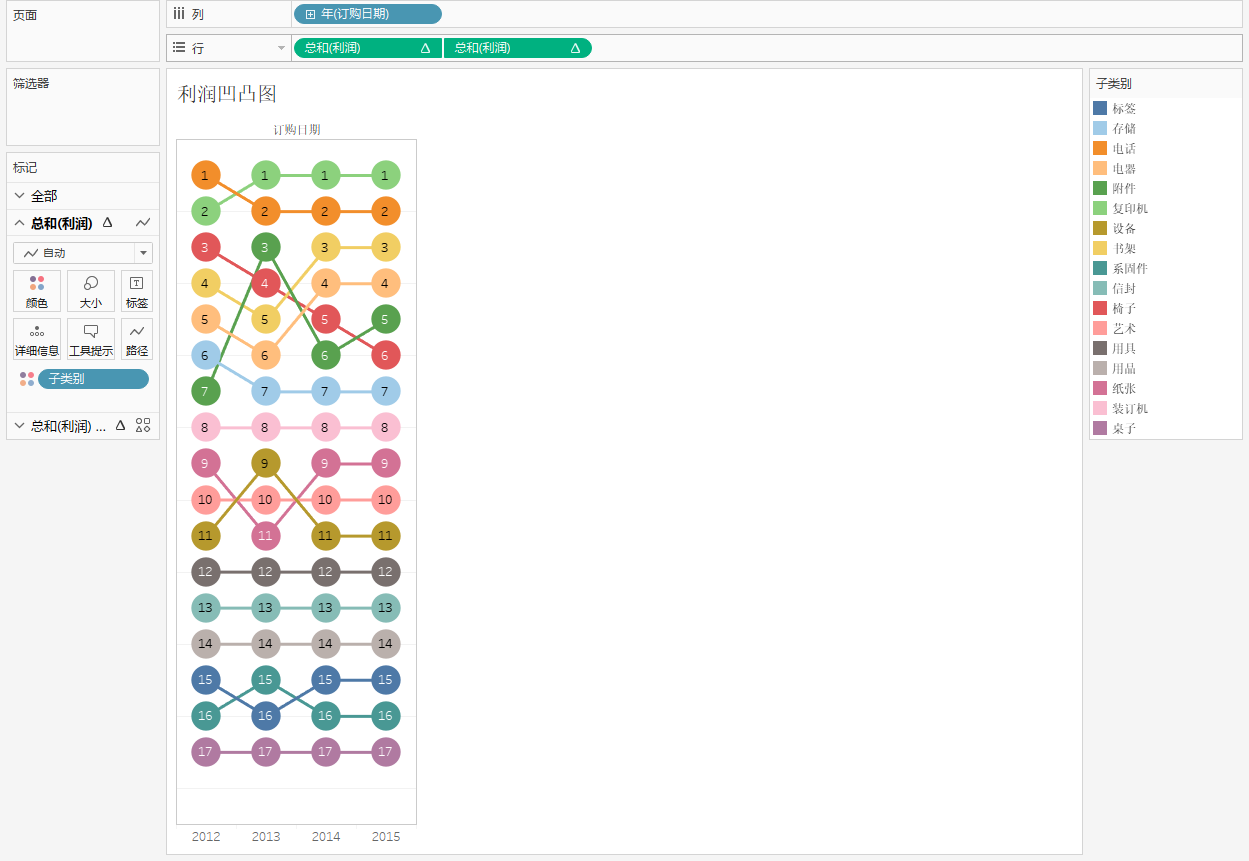The width and height of the screenshot is (1249, 861).
Task: Open the 标签 (Label) marks card button
Action: (x=137, y=291)
